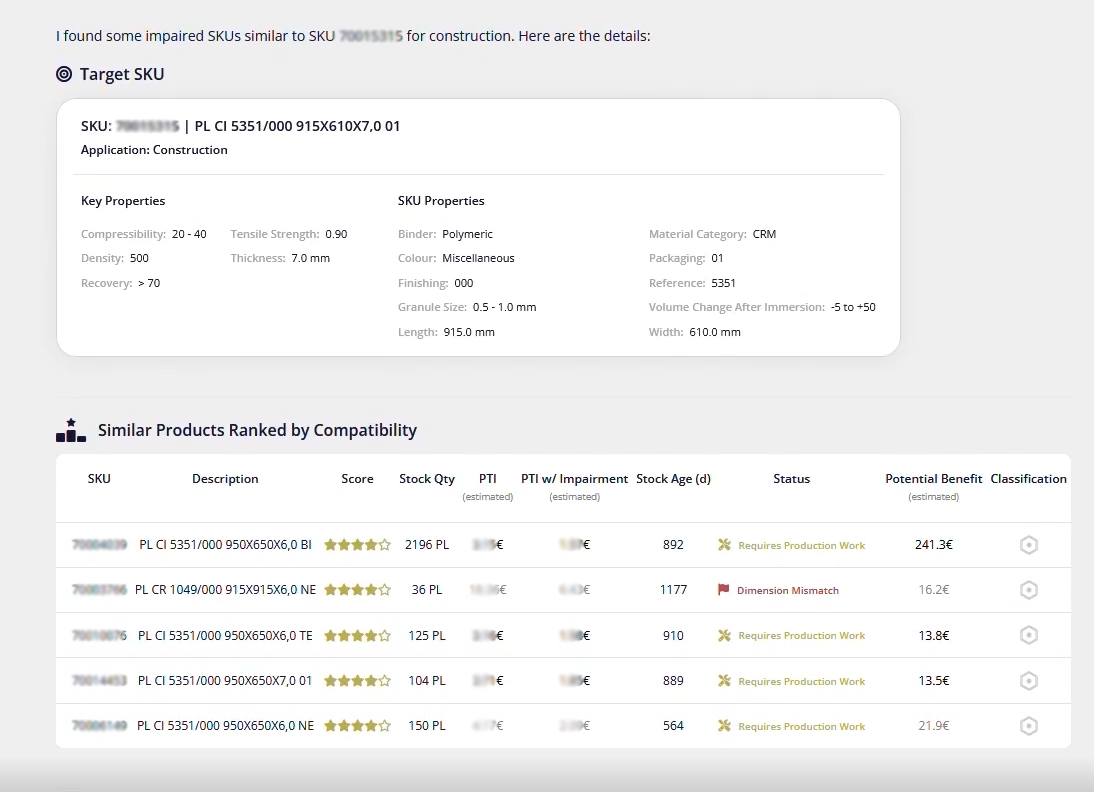This screenshot has width=1094, height=792.
Task: Click the podium ranking icon beside Similar Products heading
Action: 70,429
